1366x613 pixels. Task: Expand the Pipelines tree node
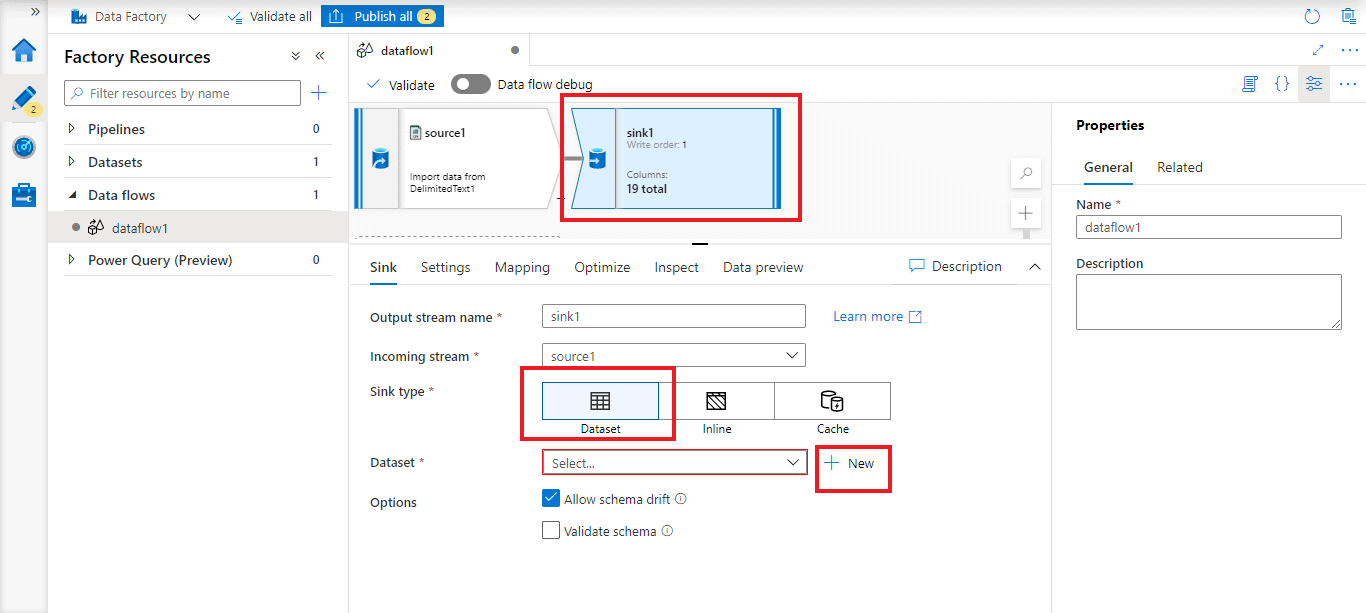pos(71,129)
